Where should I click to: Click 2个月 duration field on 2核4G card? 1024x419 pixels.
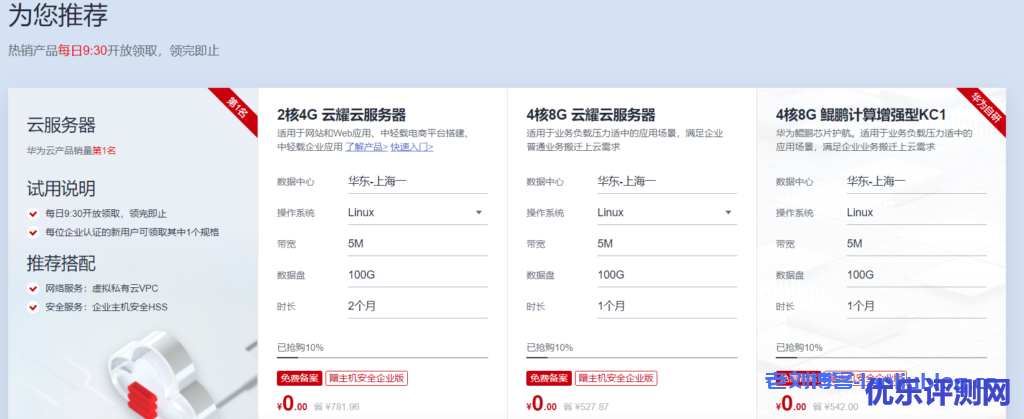[x=416, y=305]
